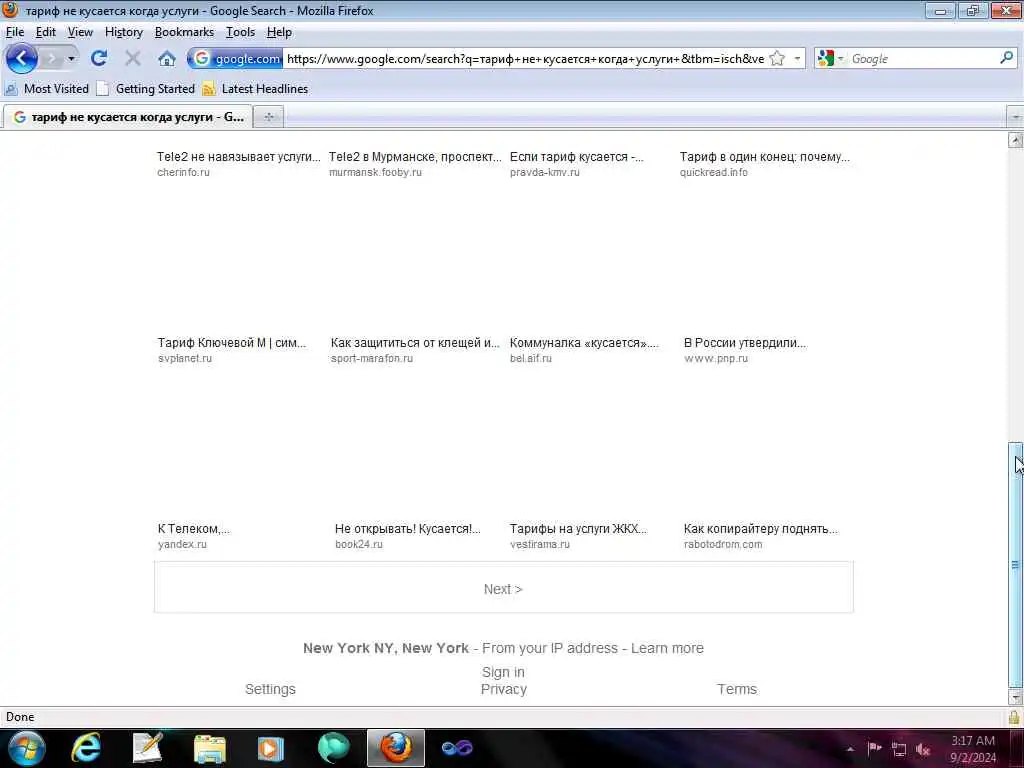
Task: Open Google Settings link in footer
Action: tap(270, 689)
